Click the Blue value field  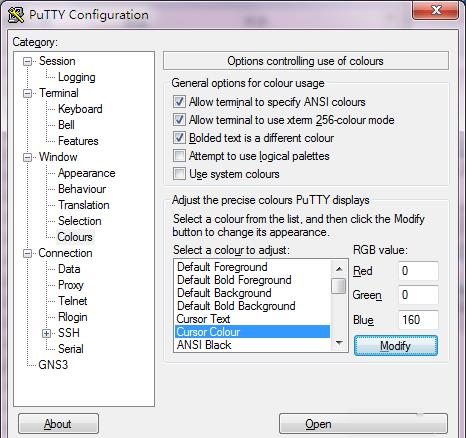point(418,320)
